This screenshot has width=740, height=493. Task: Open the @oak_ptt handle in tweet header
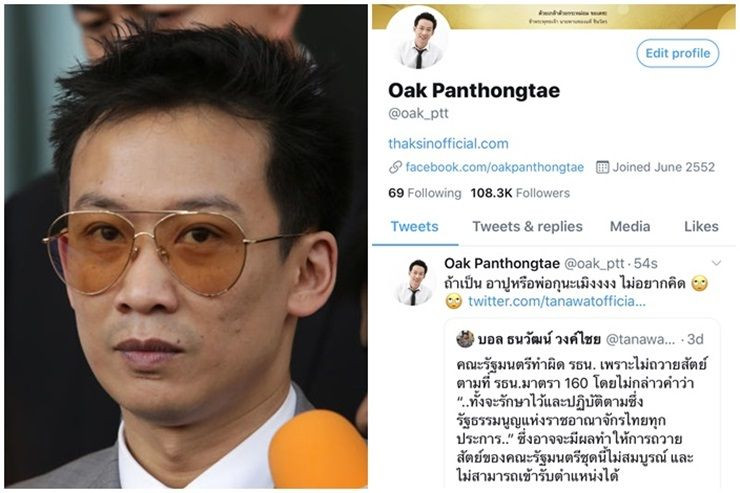[594, 263]
